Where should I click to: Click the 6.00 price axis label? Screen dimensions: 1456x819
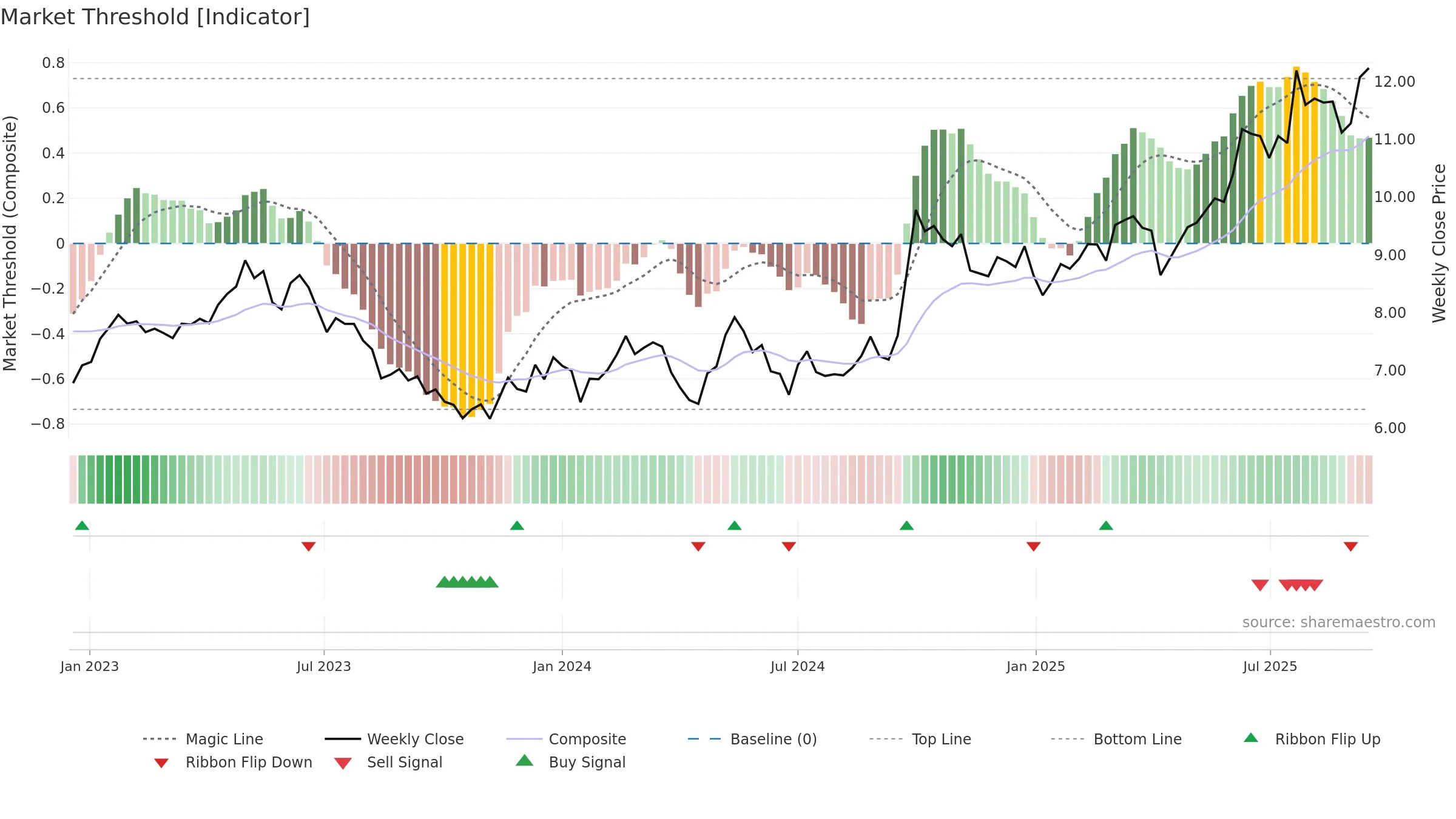point(1390,428)
